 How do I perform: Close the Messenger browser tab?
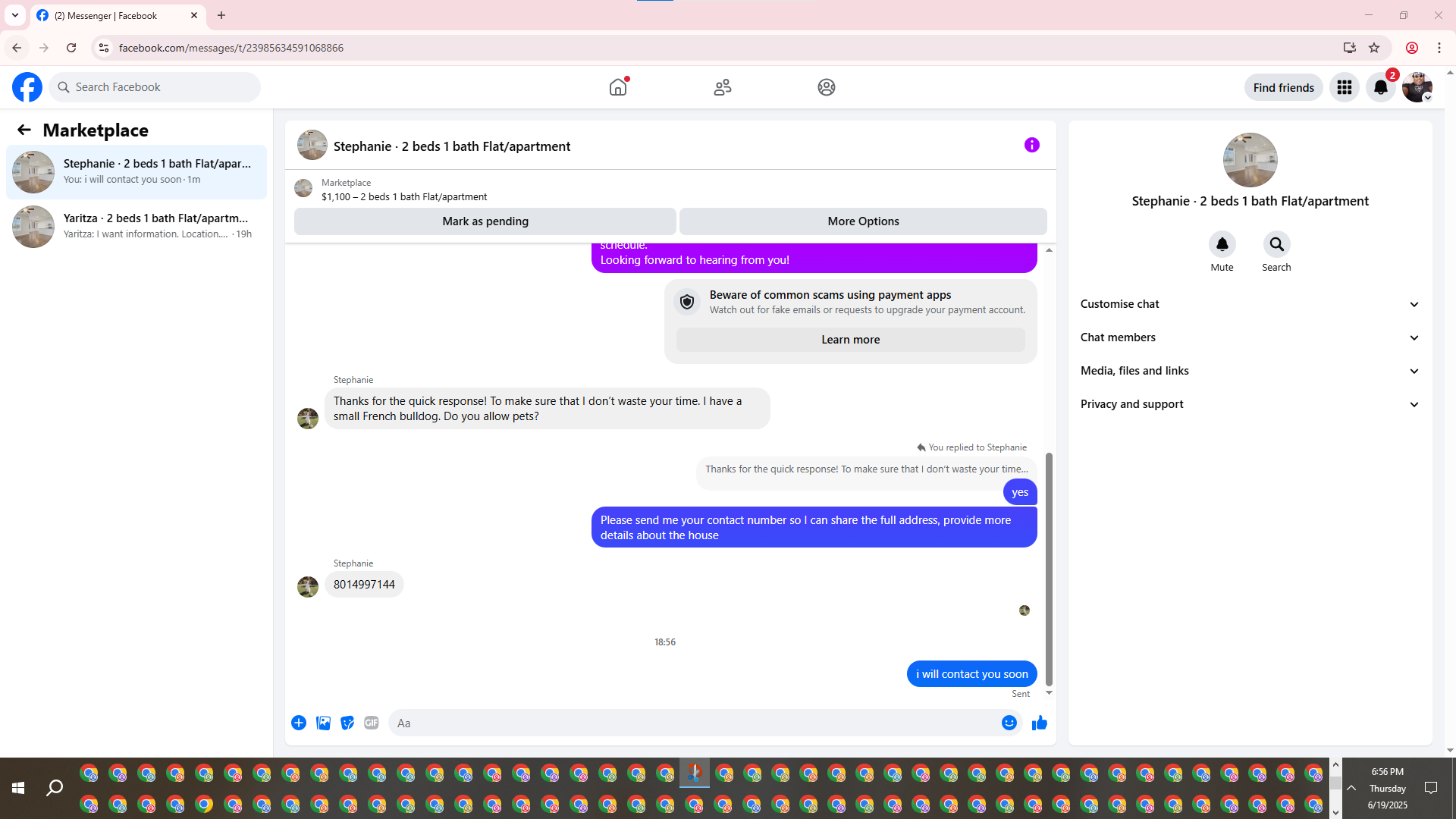pyautogui.click(x=194, y=15)
